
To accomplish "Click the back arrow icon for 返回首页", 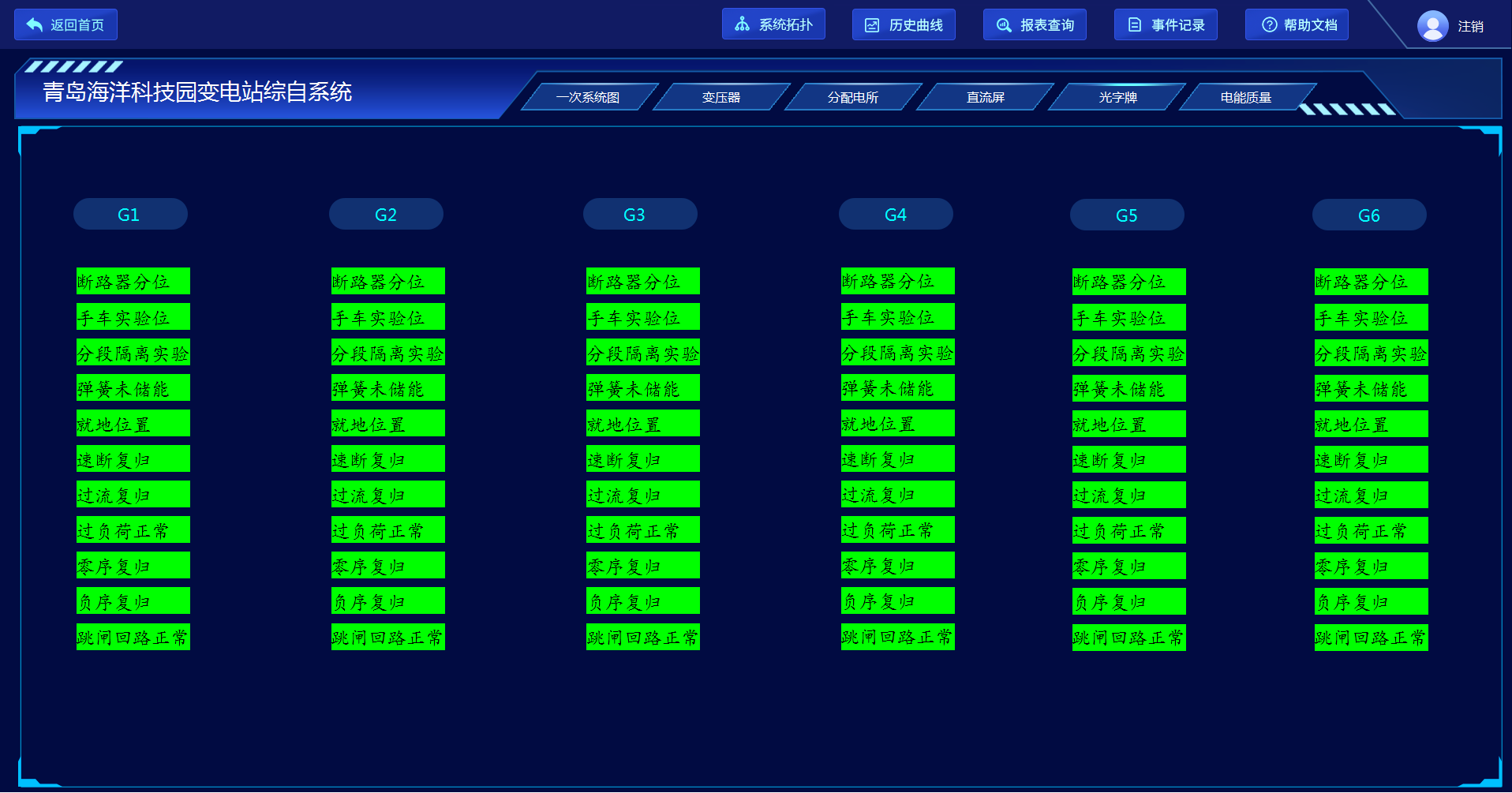I will (35, 25).
